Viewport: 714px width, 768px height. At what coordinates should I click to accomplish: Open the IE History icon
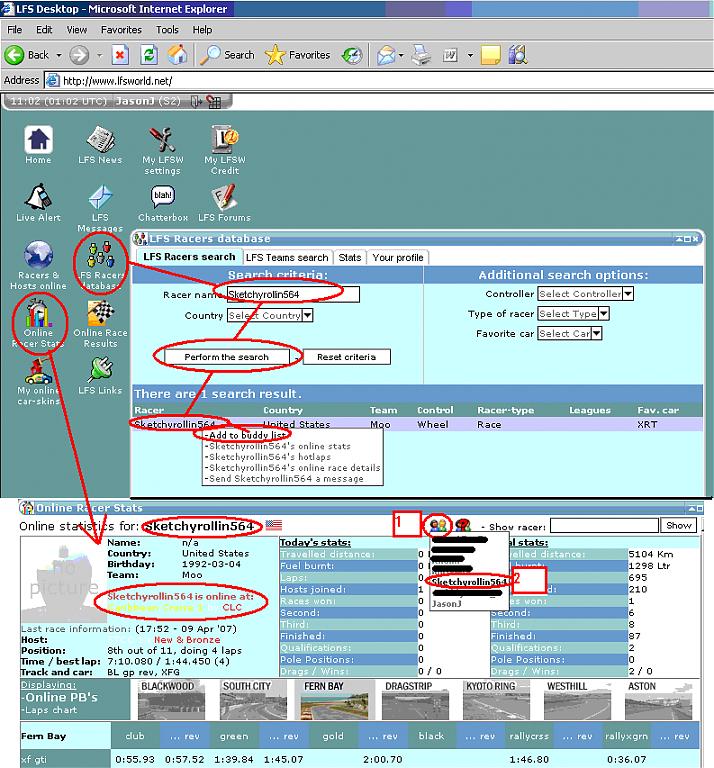(351, 55)
